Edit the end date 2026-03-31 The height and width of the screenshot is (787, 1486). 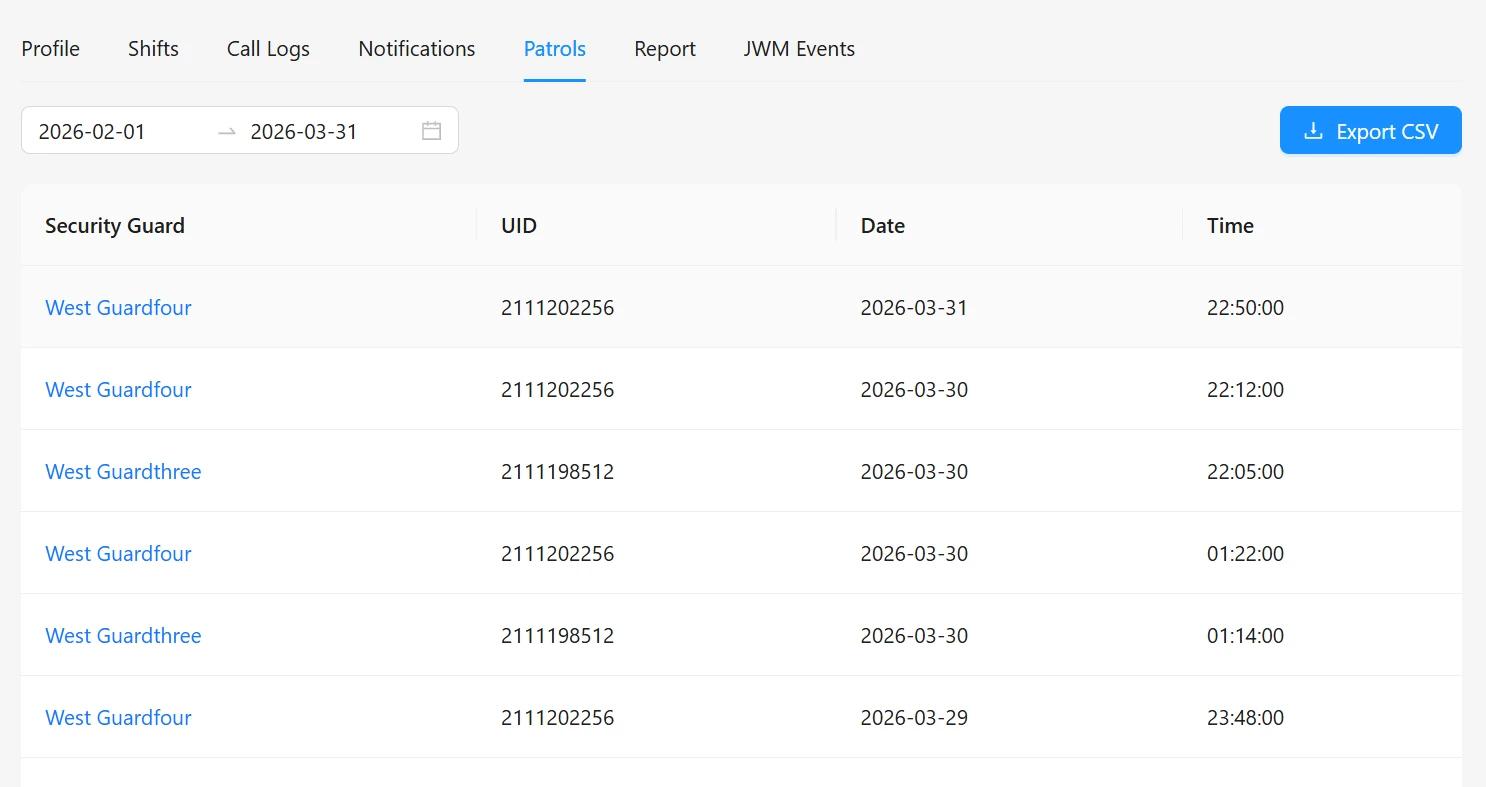click(304, 132)
